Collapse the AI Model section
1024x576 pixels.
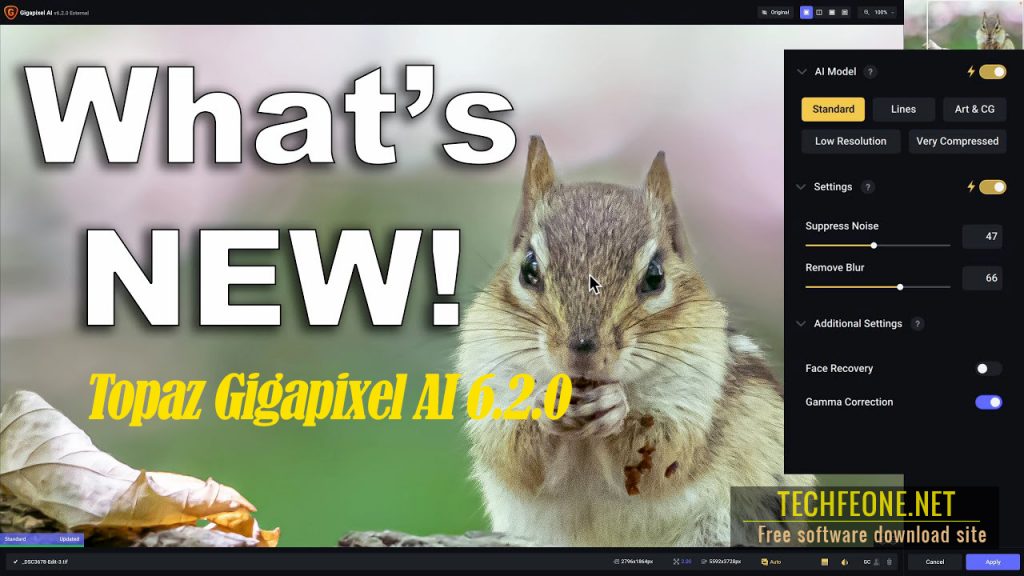tap(801, 72)
